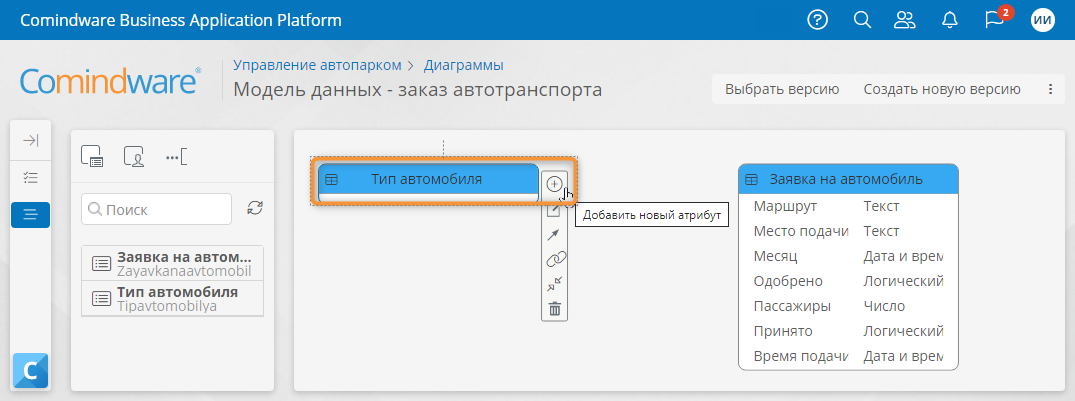Open the checklist icon in left sidebar

tap(30, 178)
